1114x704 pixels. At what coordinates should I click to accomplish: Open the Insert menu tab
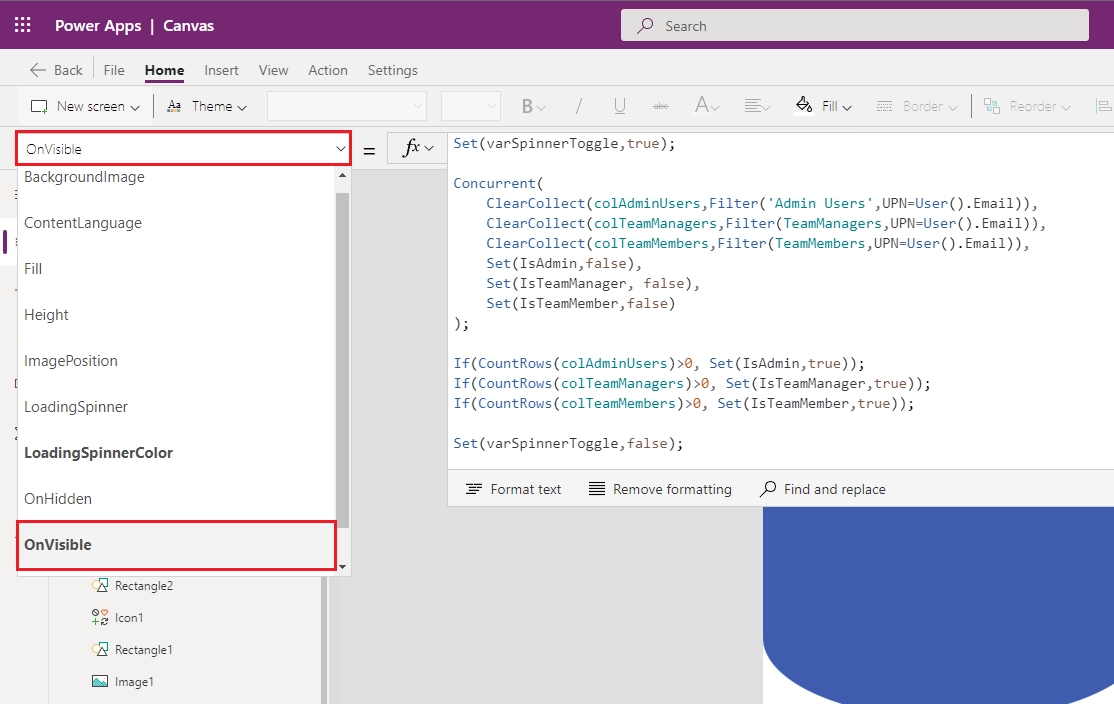[x=221, y=70]
